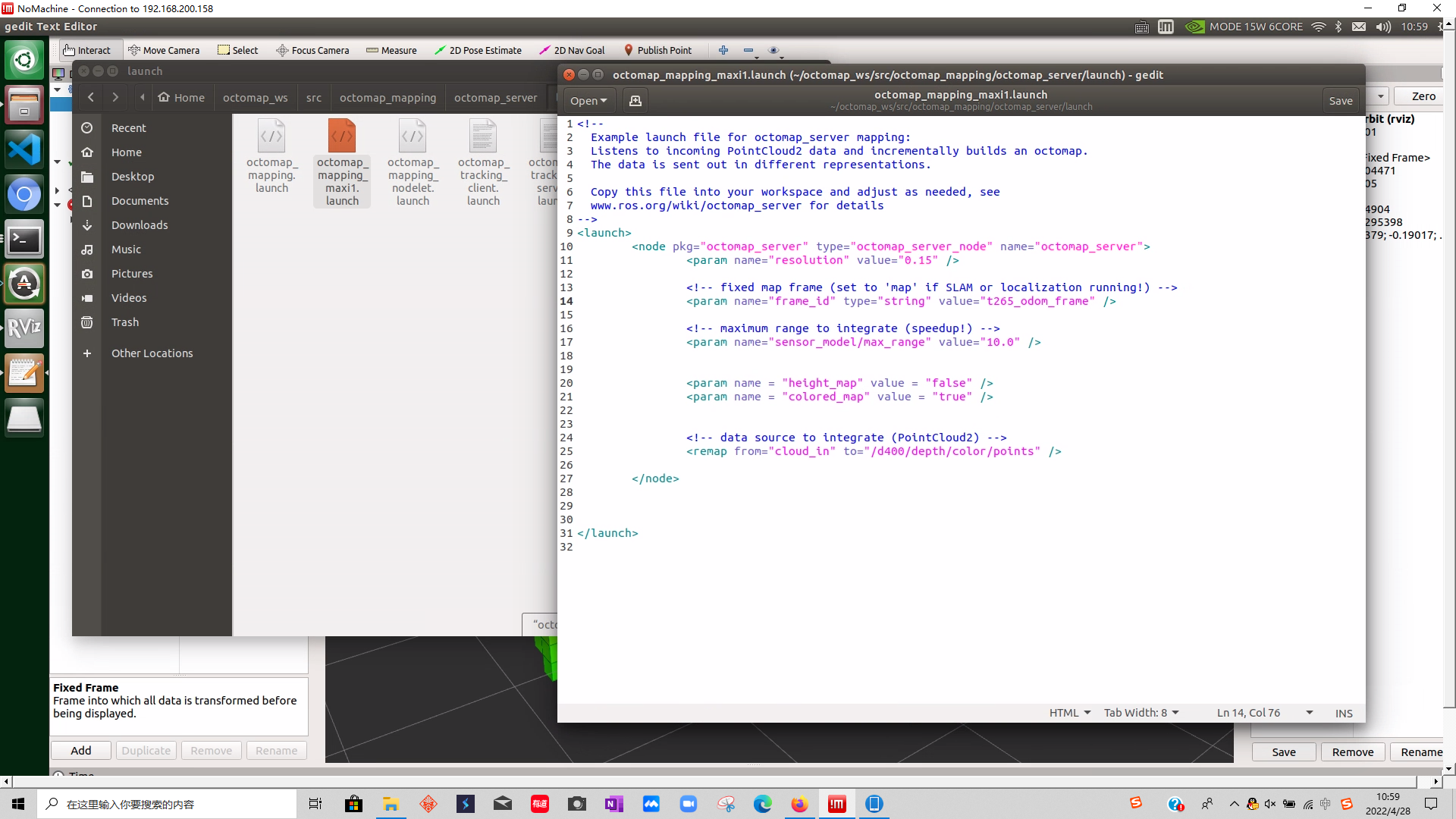
Task: Change the Tab Width dropdown setting
Action: point(1141,713)
